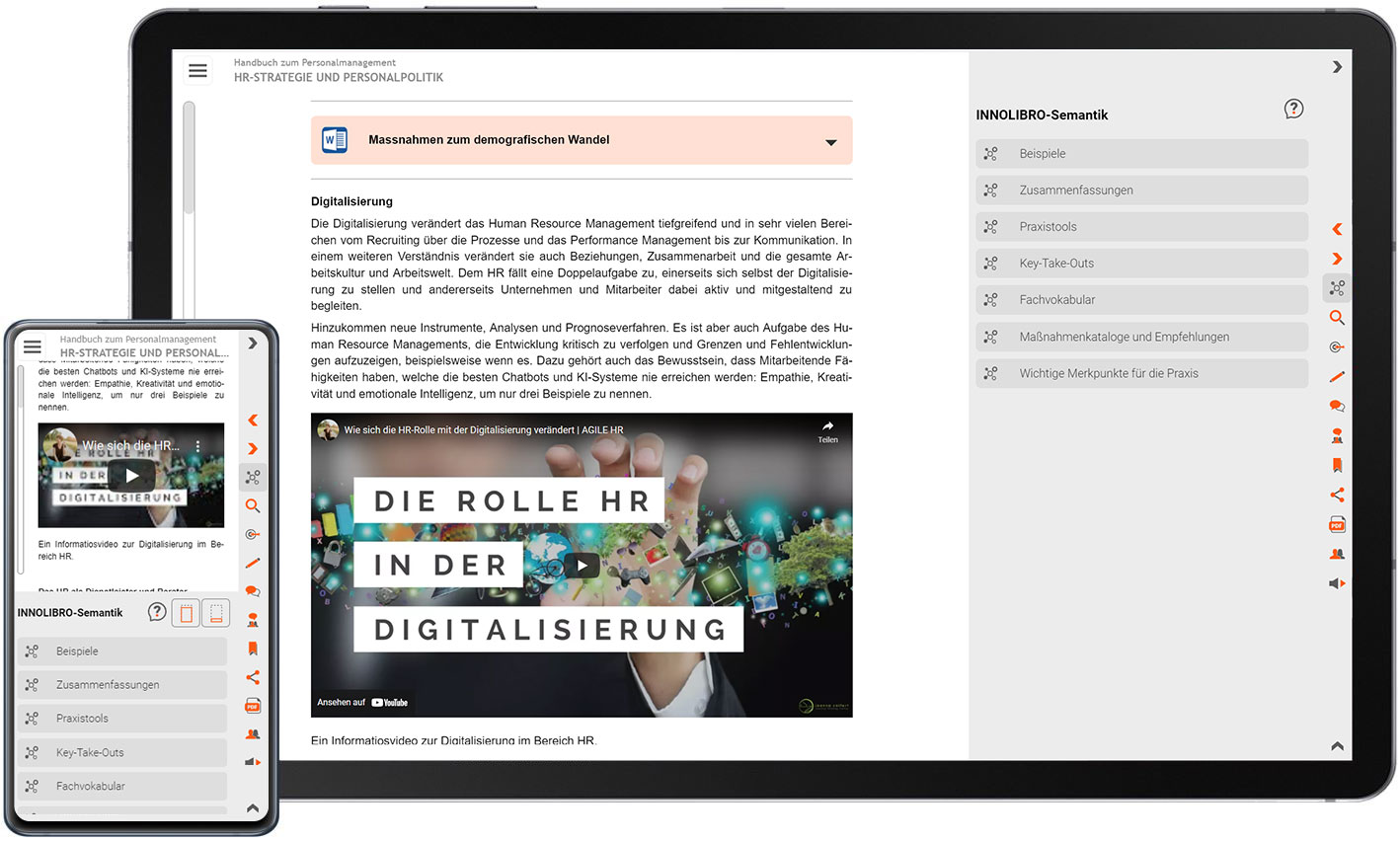The height and width of the screenshot is (842, 1400).
Task: Click phone sidebar group users icon
Action: tap(253, 734)
